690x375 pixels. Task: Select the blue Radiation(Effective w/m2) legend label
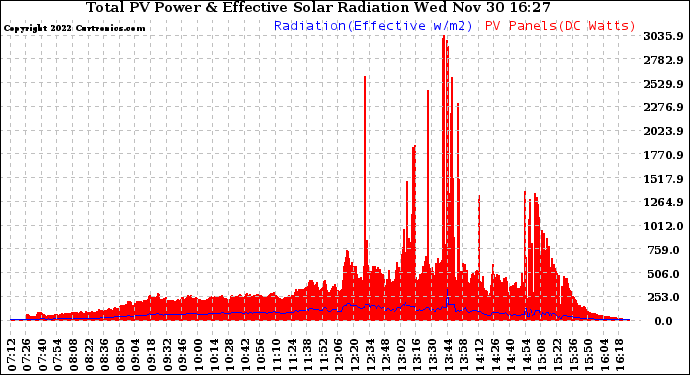tap(373, 26)
